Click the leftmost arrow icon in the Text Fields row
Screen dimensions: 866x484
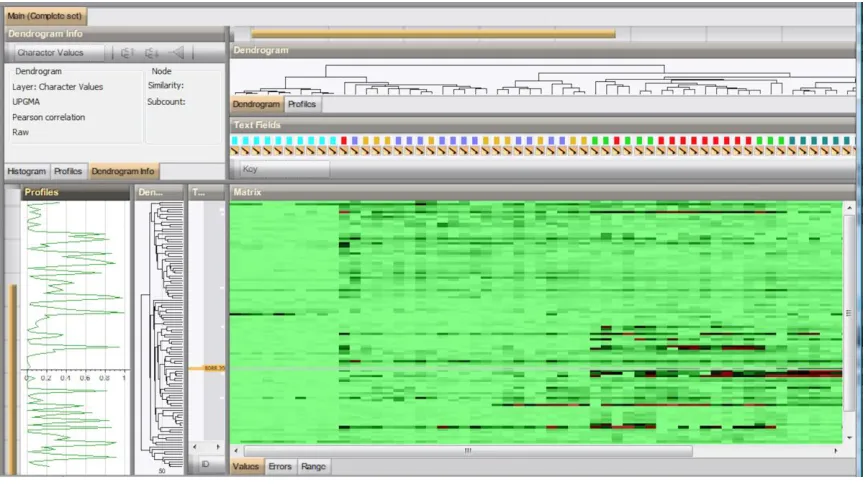tap(235, 150)
